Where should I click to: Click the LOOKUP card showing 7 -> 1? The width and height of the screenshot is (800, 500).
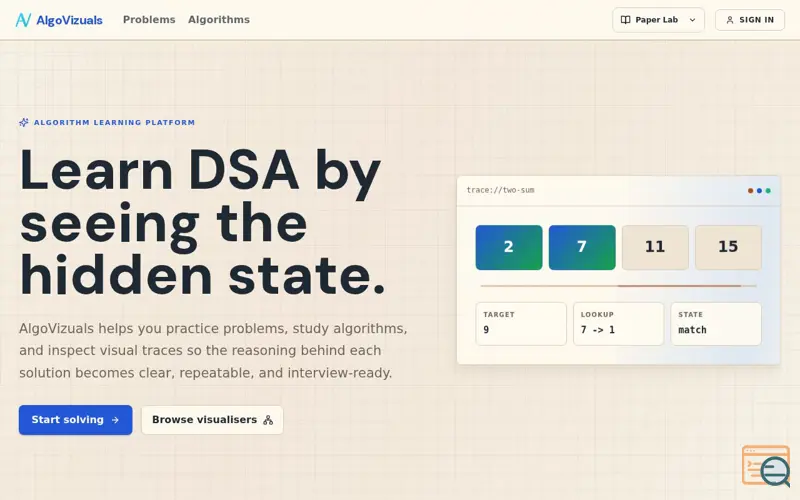tap(618, 324)
